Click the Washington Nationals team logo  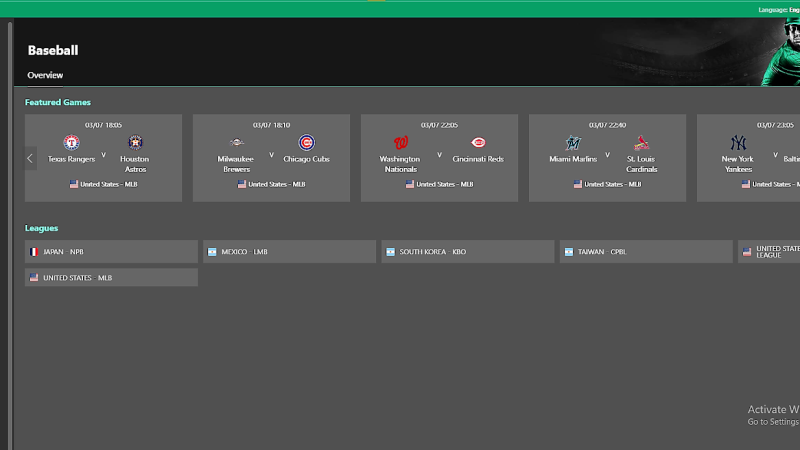pos(401,142)
